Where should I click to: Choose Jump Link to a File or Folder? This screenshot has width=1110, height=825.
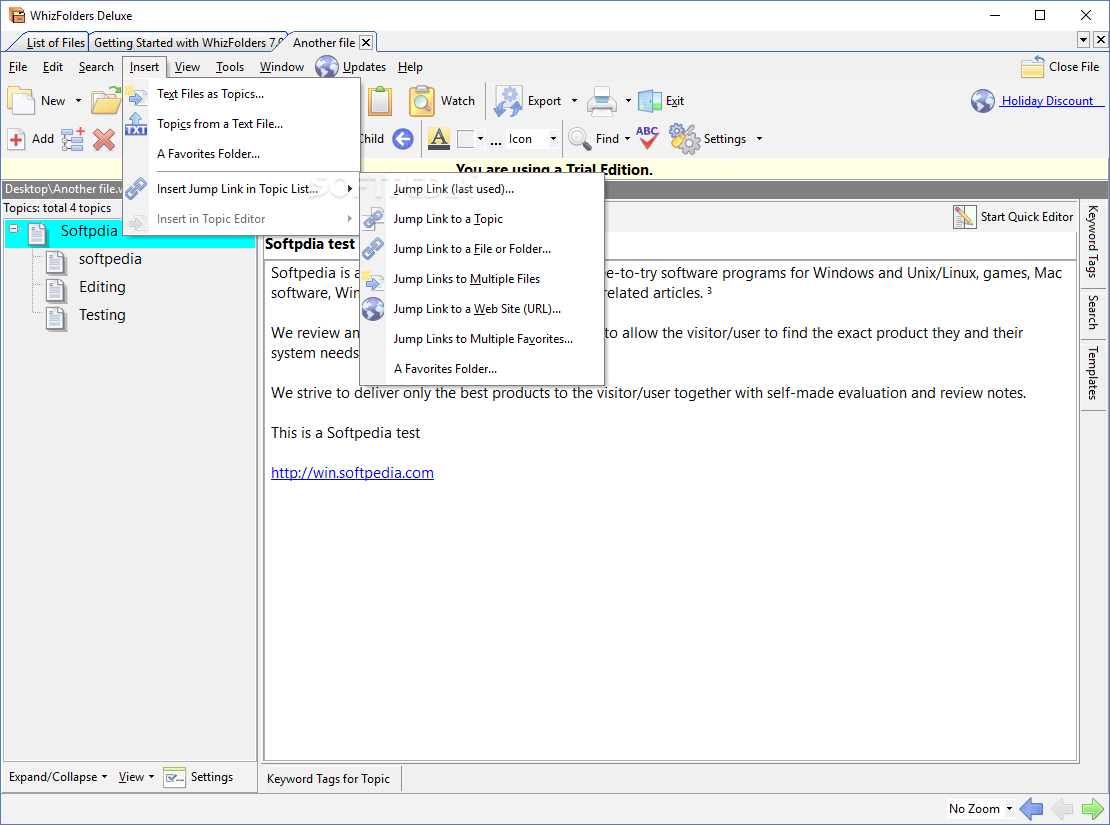tap(482, 249)
